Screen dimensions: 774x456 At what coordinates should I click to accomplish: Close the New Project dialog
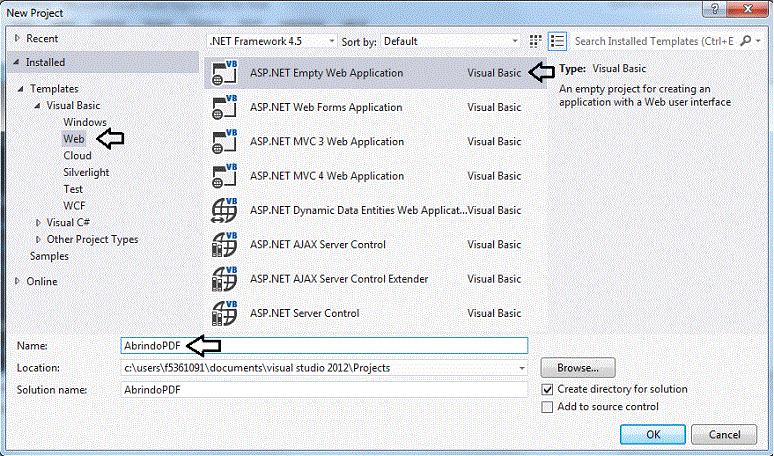coord(749,8)
